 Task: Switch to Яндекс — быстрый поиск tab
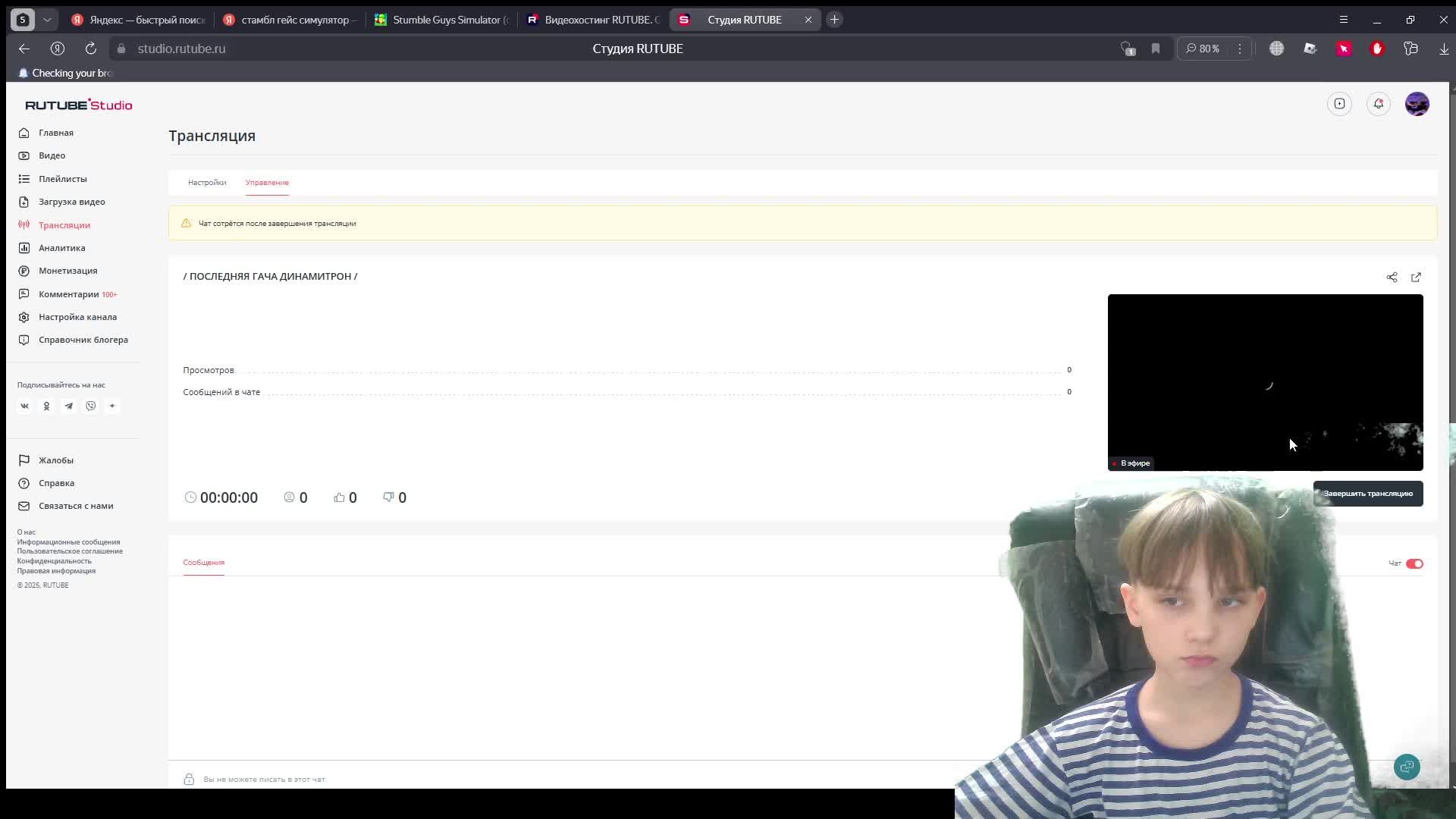pyautogui.click(x=138, y=20)
